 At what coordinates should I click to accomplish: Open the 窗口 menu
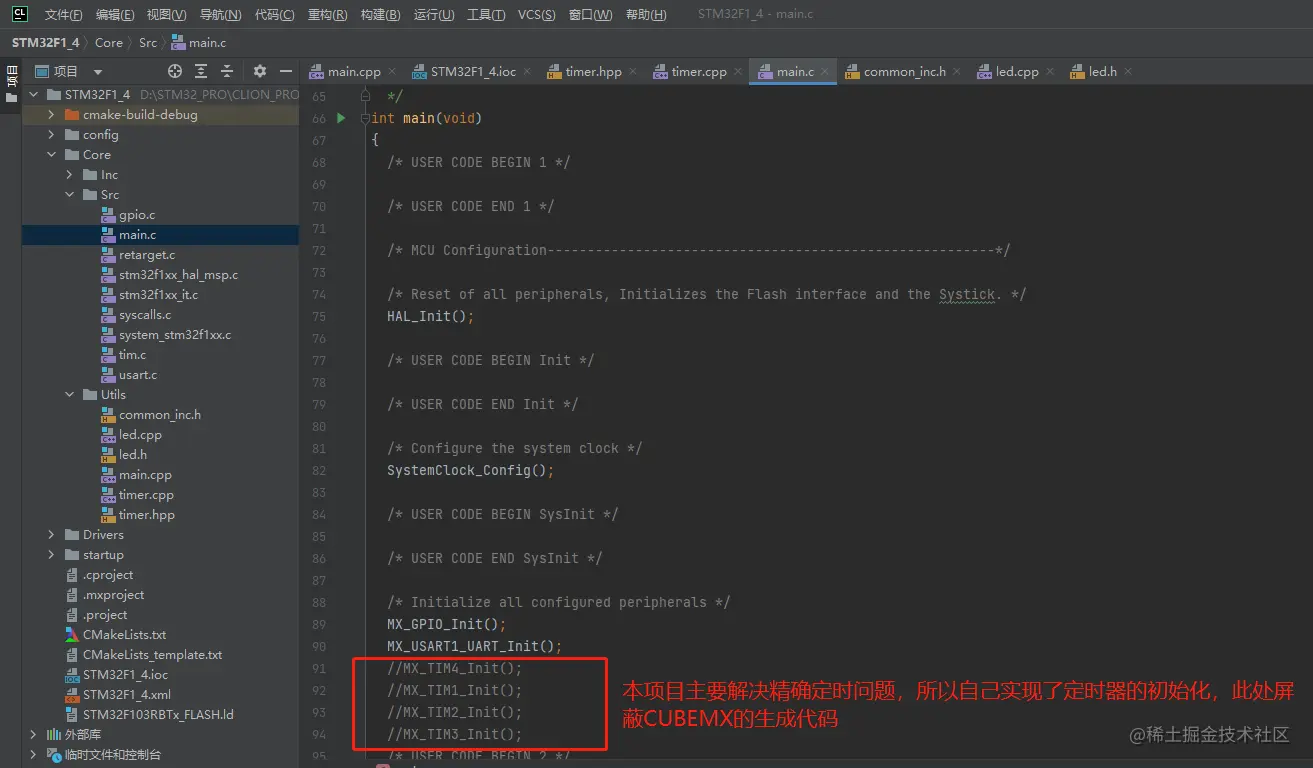pos(590,15)
